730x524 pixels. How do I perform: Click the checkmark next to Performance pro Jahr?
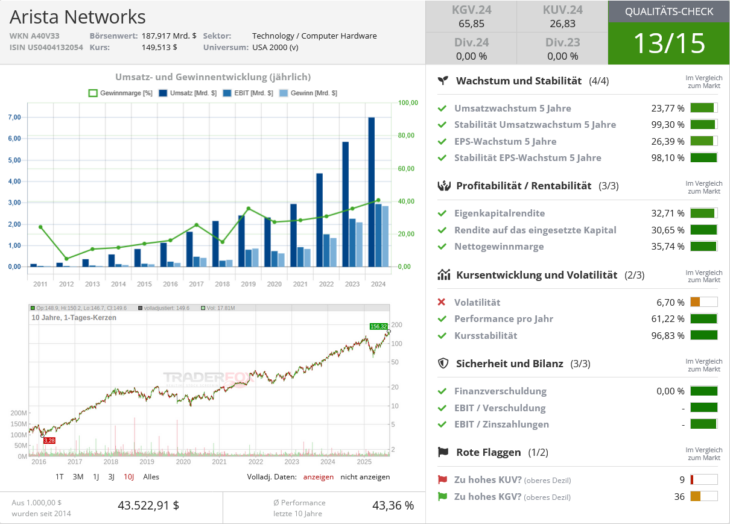click(x=442, y=319)
